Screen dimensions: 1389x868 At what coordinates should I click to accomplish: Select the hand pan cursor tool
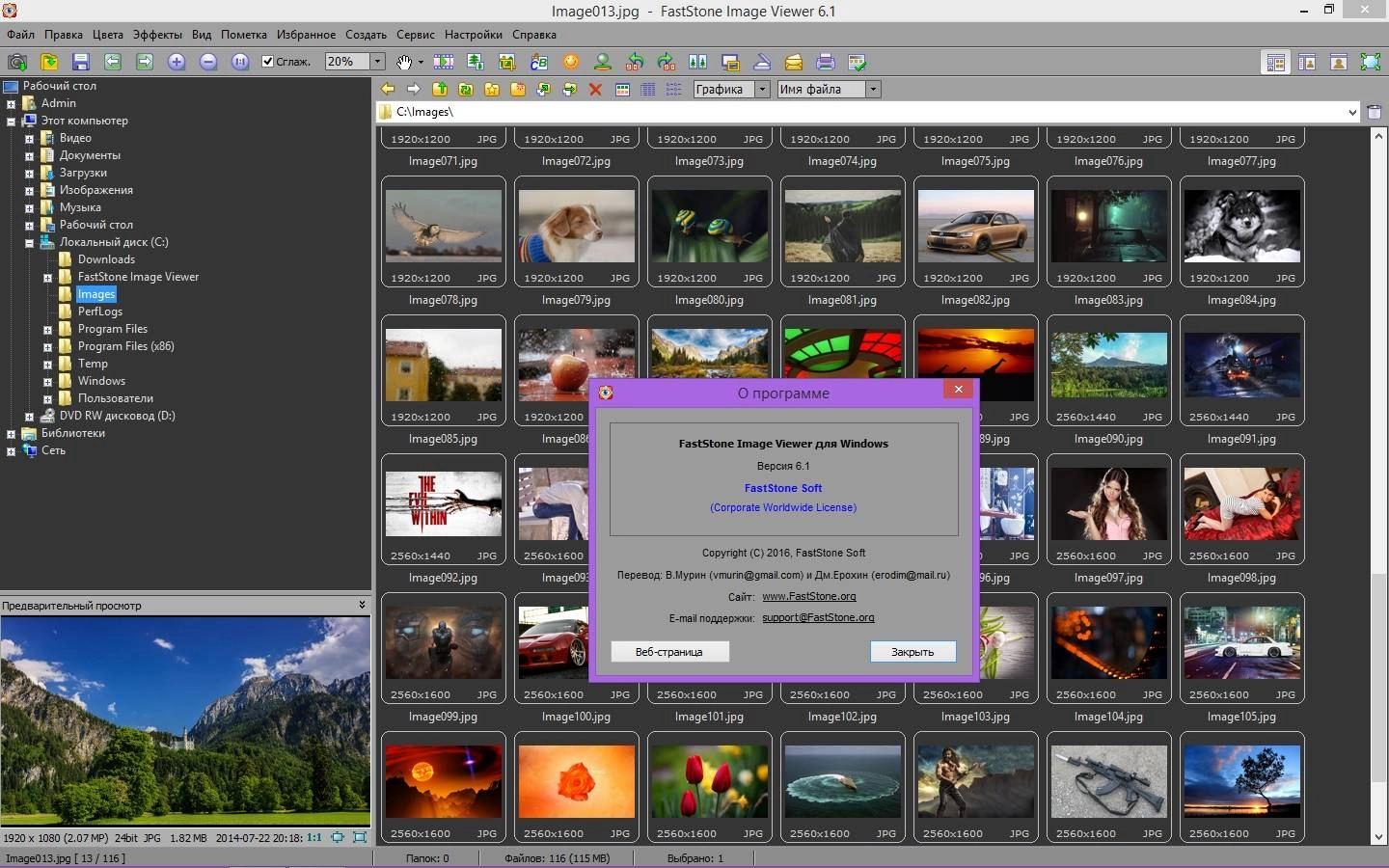pos(404,62)
